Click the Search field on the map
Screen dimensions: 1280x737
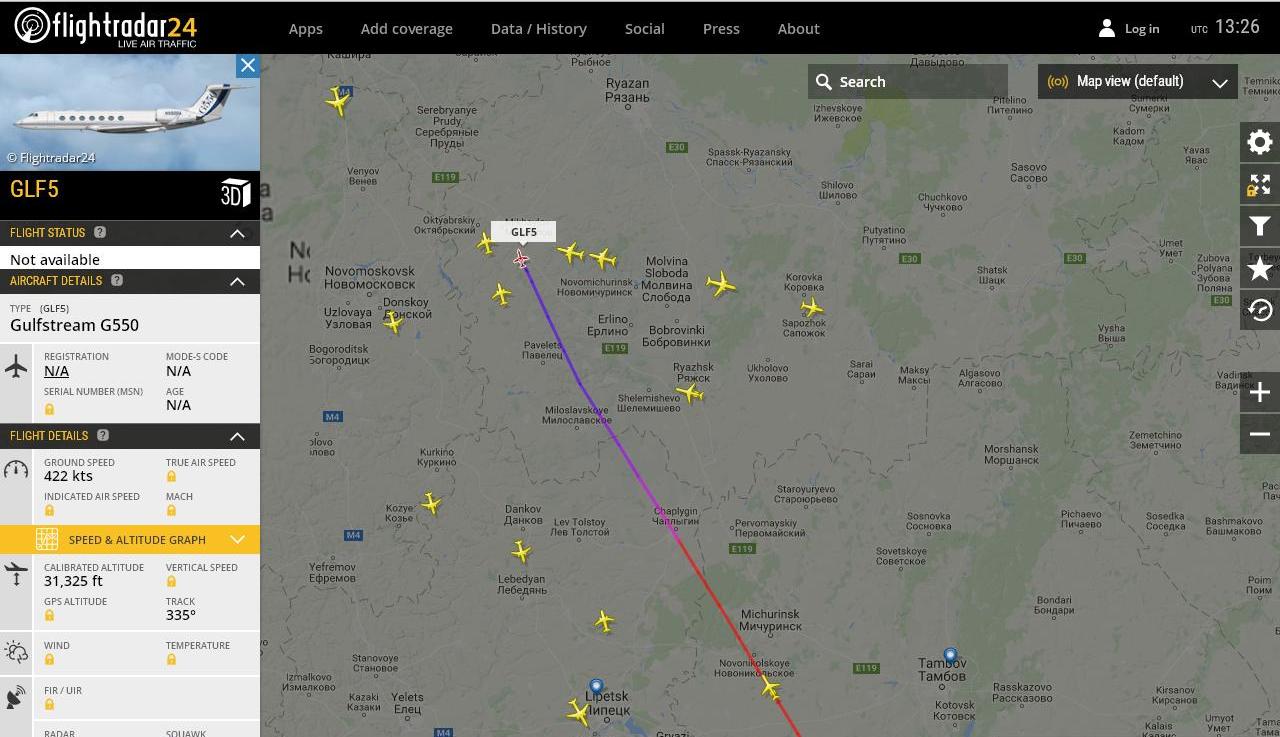pos(908,82)
